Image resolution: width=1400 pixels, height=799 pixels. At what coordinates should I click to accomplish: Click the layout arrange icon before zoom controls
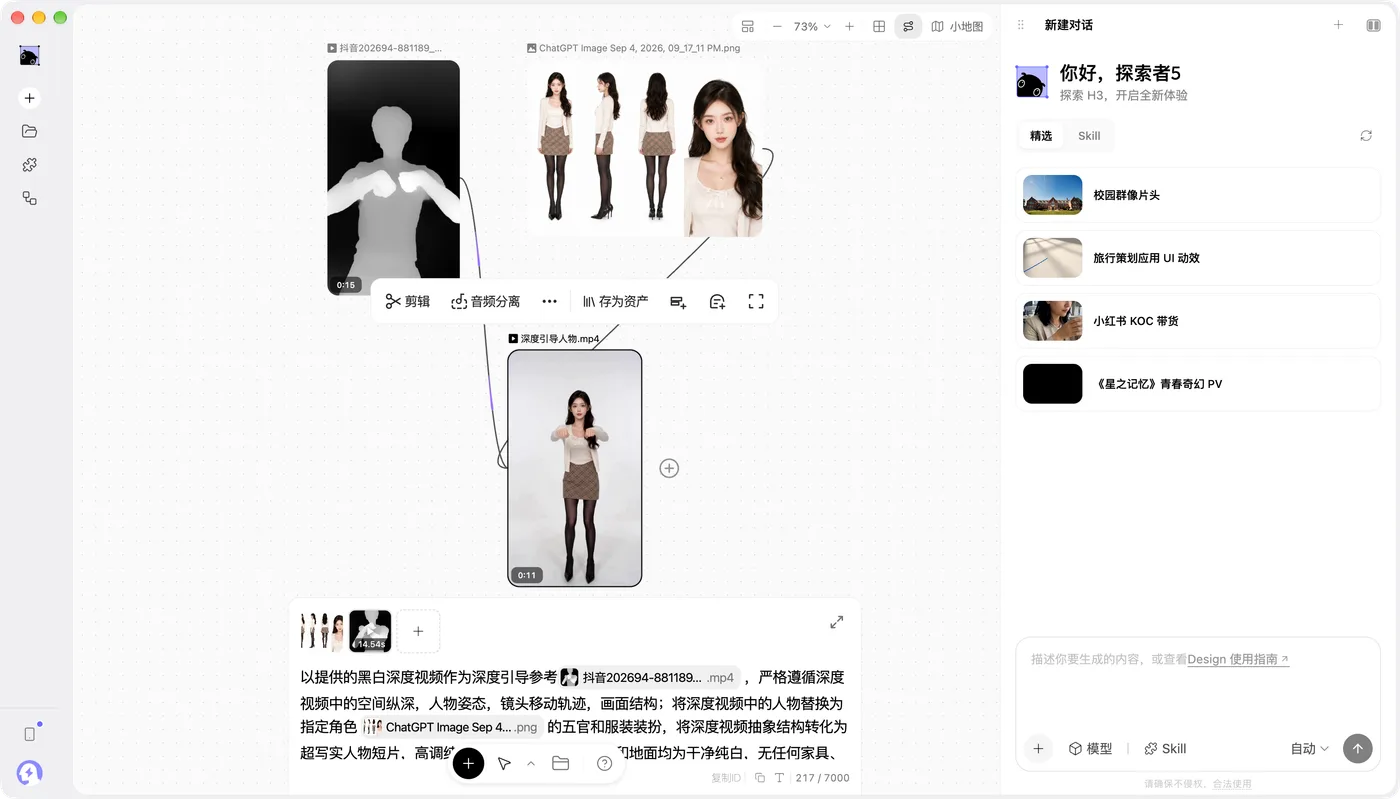pyautogui.click(x=747, y=27)
